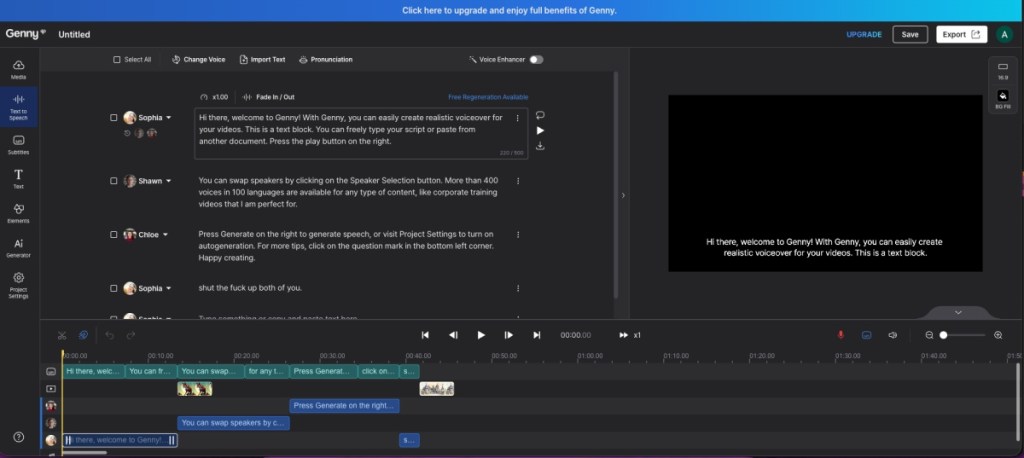Toggle the subtitle display icon in the timeline toolbar
Image resolution: width=1024 pixels, height=458 pixels.
coord(867,335)
